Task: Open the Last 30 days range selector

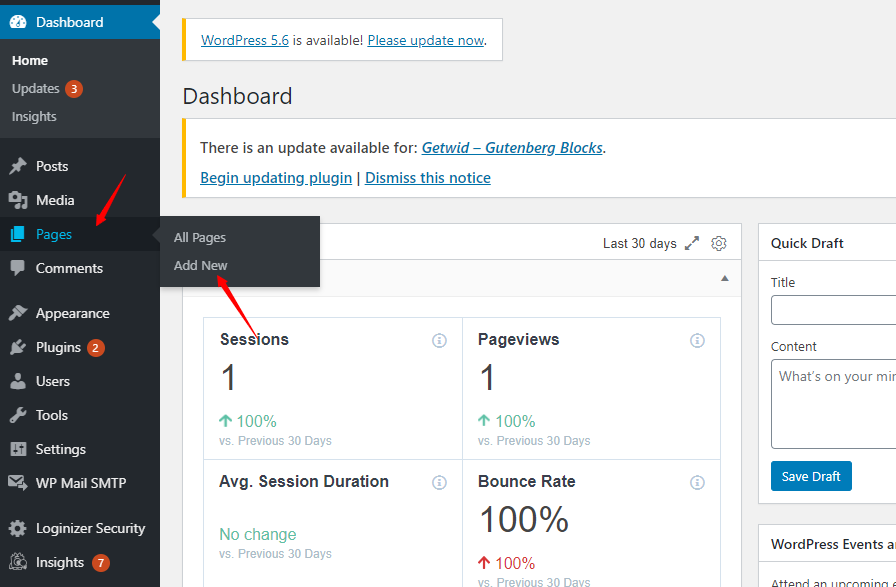Action: pos(639,243)
